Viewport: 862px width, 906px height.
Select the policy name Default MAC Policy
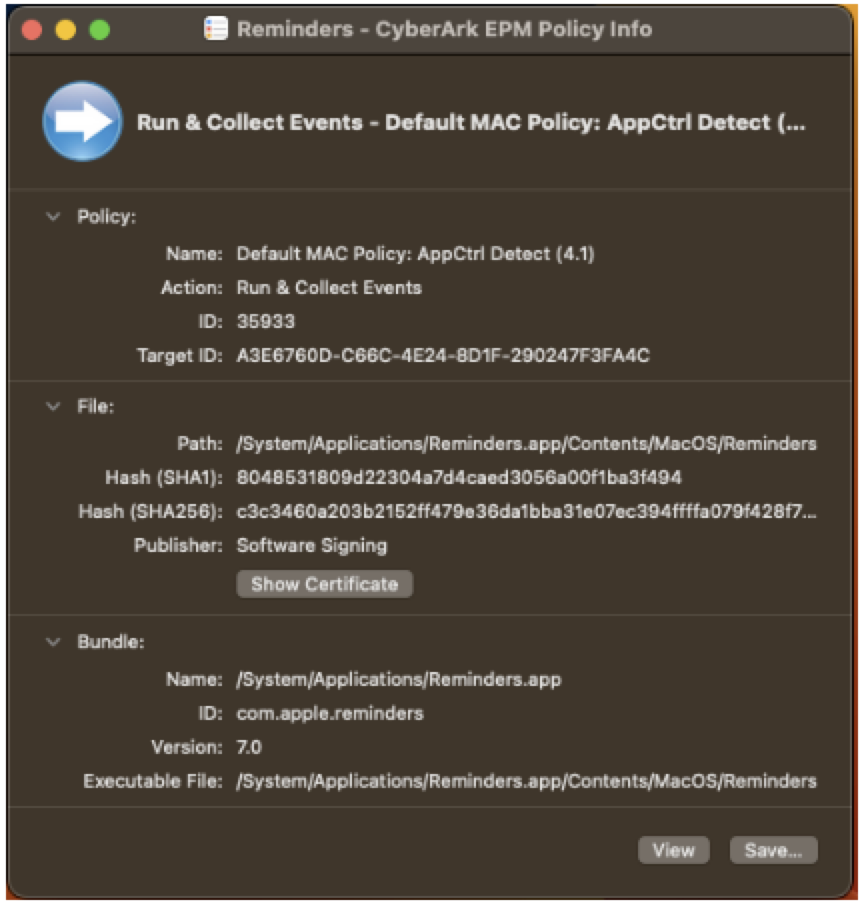point(415,253)
